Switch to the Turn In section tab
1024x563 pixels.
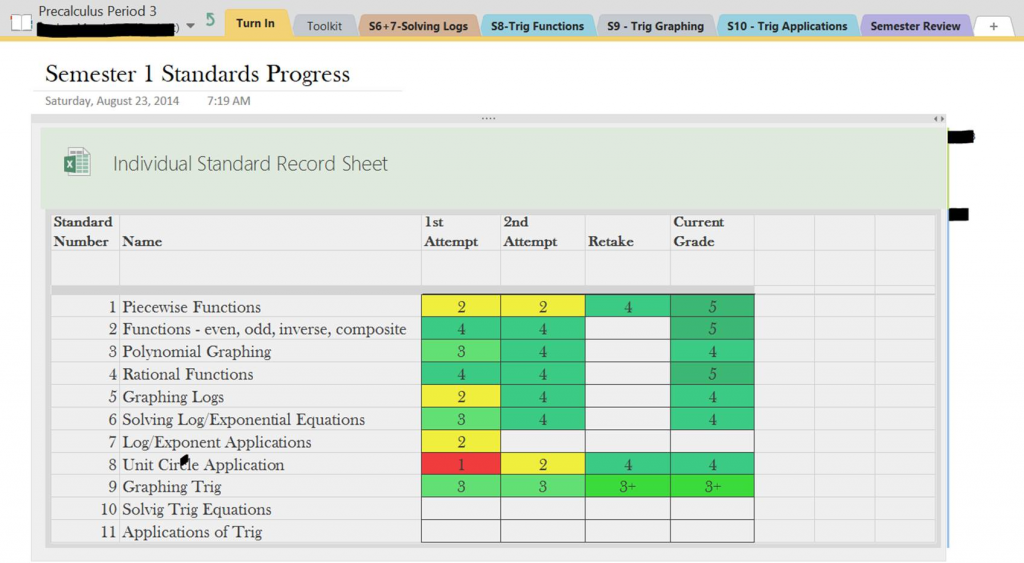coord(256,24)
